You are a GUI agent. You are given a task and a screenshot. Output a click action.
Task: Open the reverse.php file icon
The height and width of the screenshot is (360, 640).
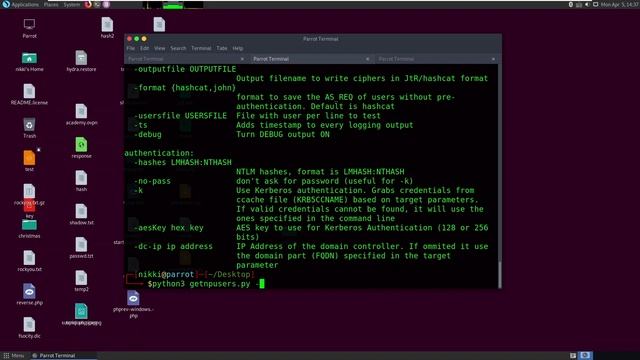click(x=29, y=291)
